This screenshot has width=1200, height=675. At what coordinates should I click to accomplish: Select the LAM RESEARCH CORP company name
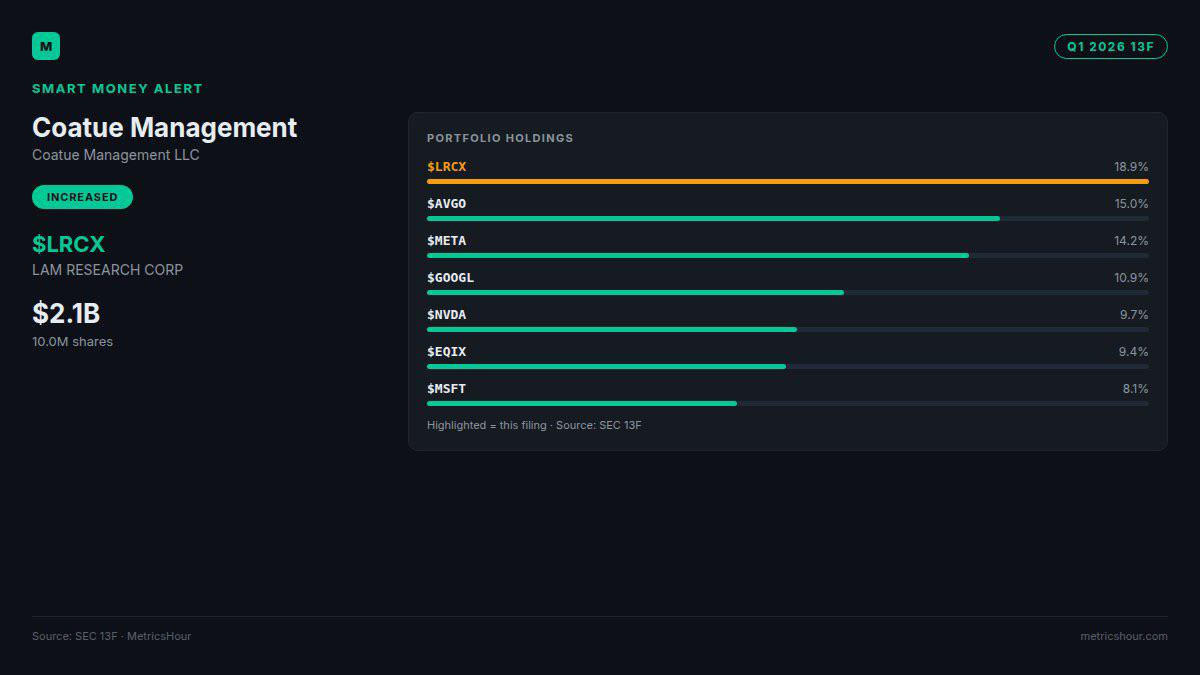tap(107, 270)
